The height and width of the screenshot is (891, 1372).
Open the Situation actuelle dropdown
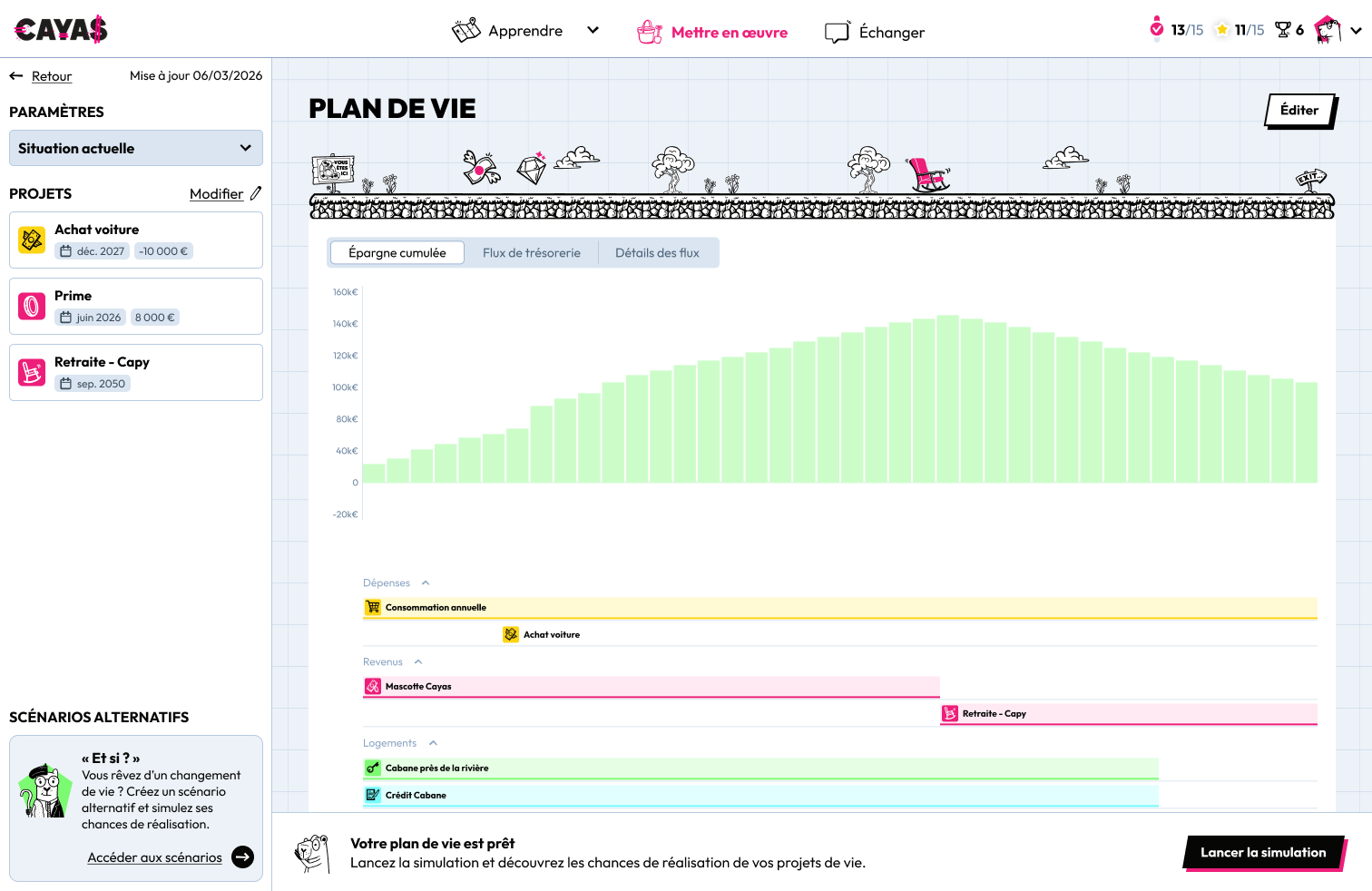coord(135,148)
